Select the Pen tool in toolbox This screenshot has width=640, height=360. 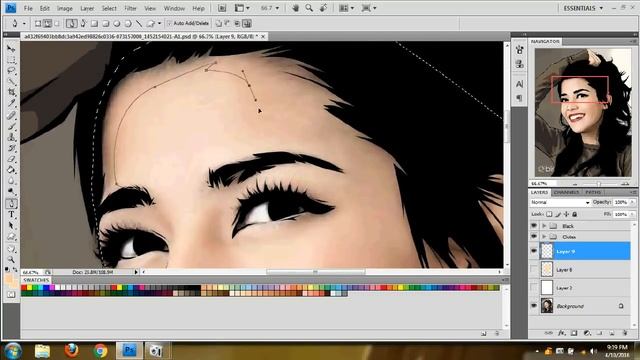click(11, 203)
